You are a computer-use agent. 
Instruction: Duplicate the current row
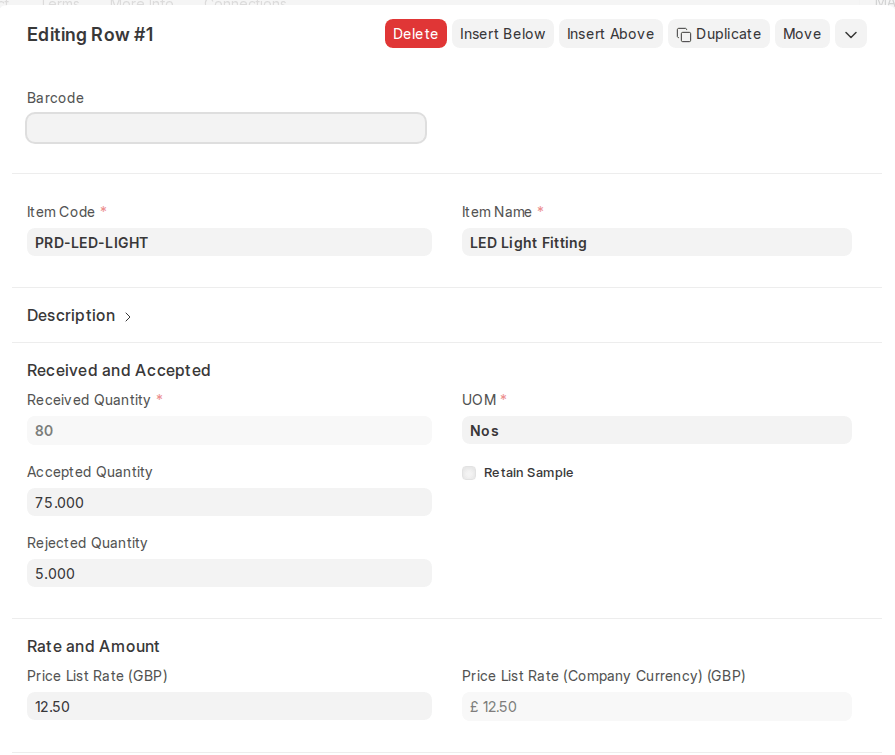pos(719,34)
